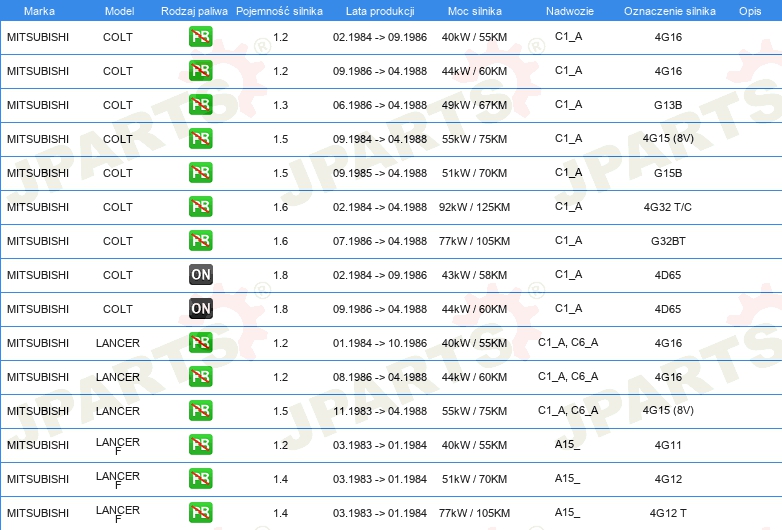Click MITSUBISHI in the G13B row

click(38, 105)
